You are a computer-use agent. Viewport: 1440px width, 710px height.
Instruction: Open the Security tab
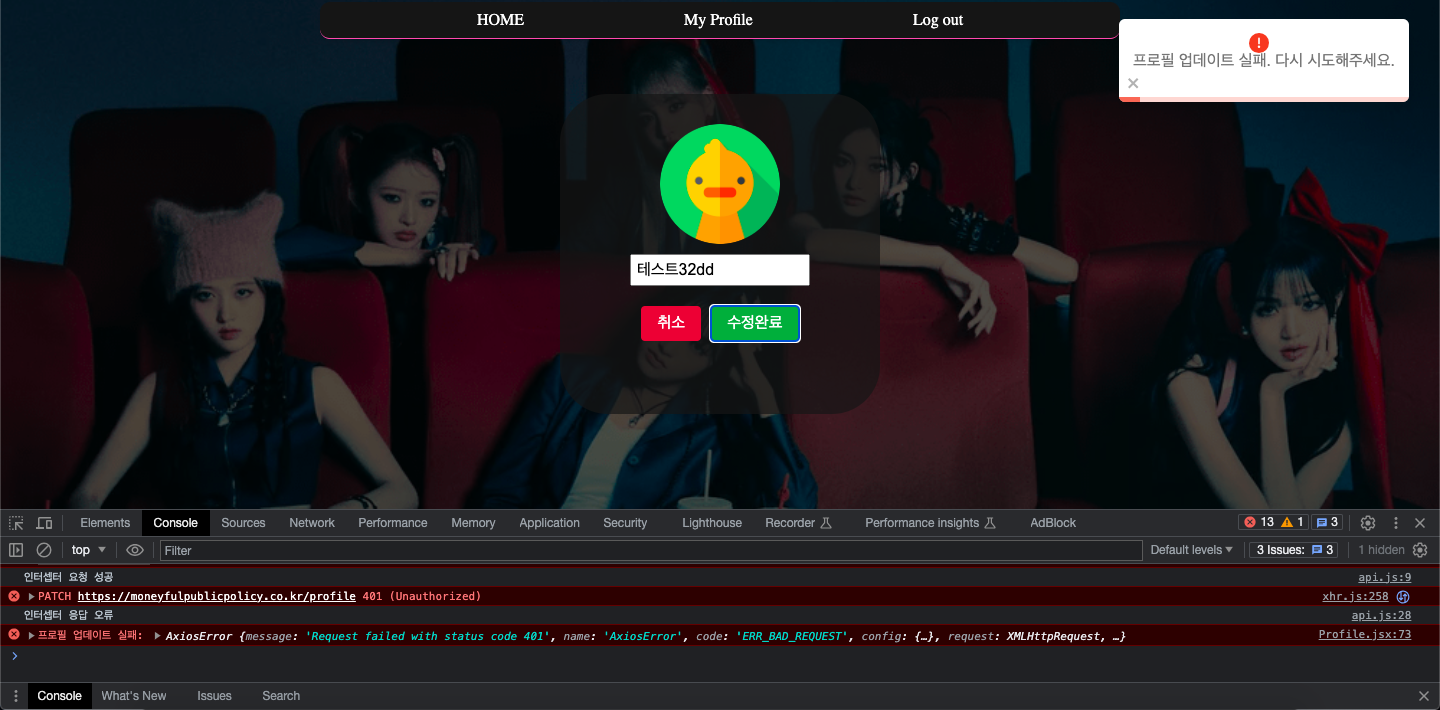click(625, 523)
